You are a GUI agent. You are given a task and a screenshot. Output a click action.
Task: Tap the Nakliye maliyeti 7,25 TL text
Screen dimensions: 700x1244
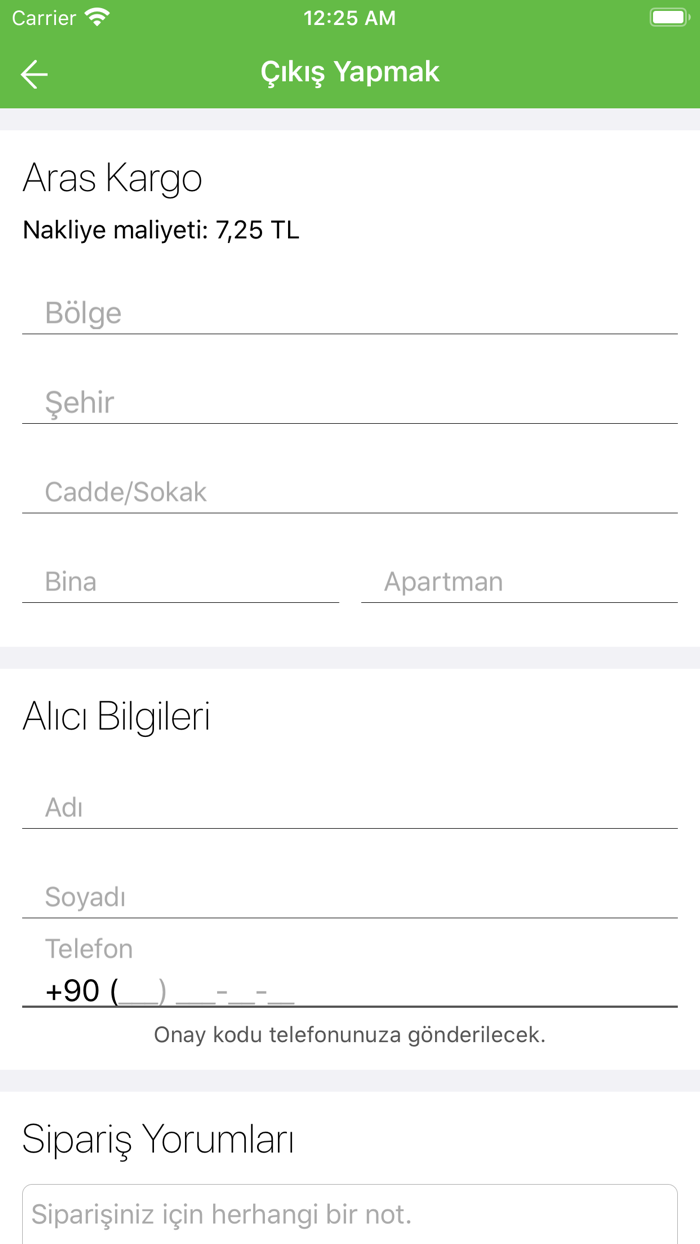162,229
